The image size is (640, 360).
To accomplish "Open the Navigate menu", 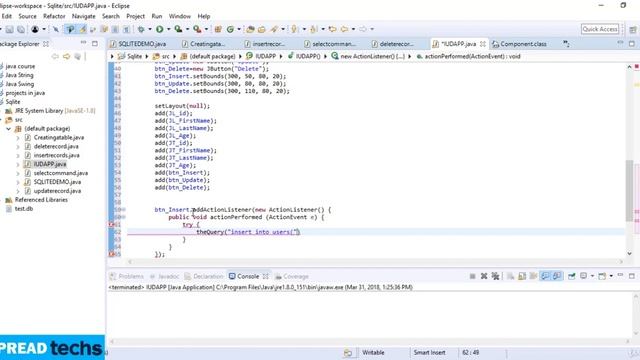I will tap(84, 16).
